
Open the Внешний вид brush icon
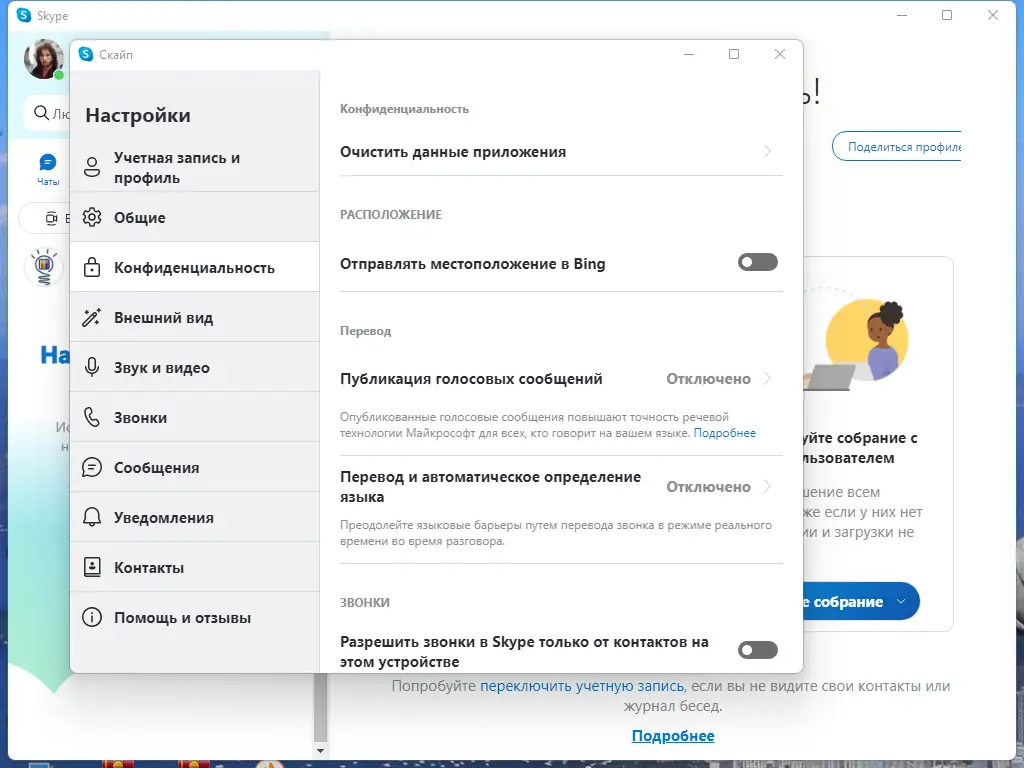click(x=93, y=316)
